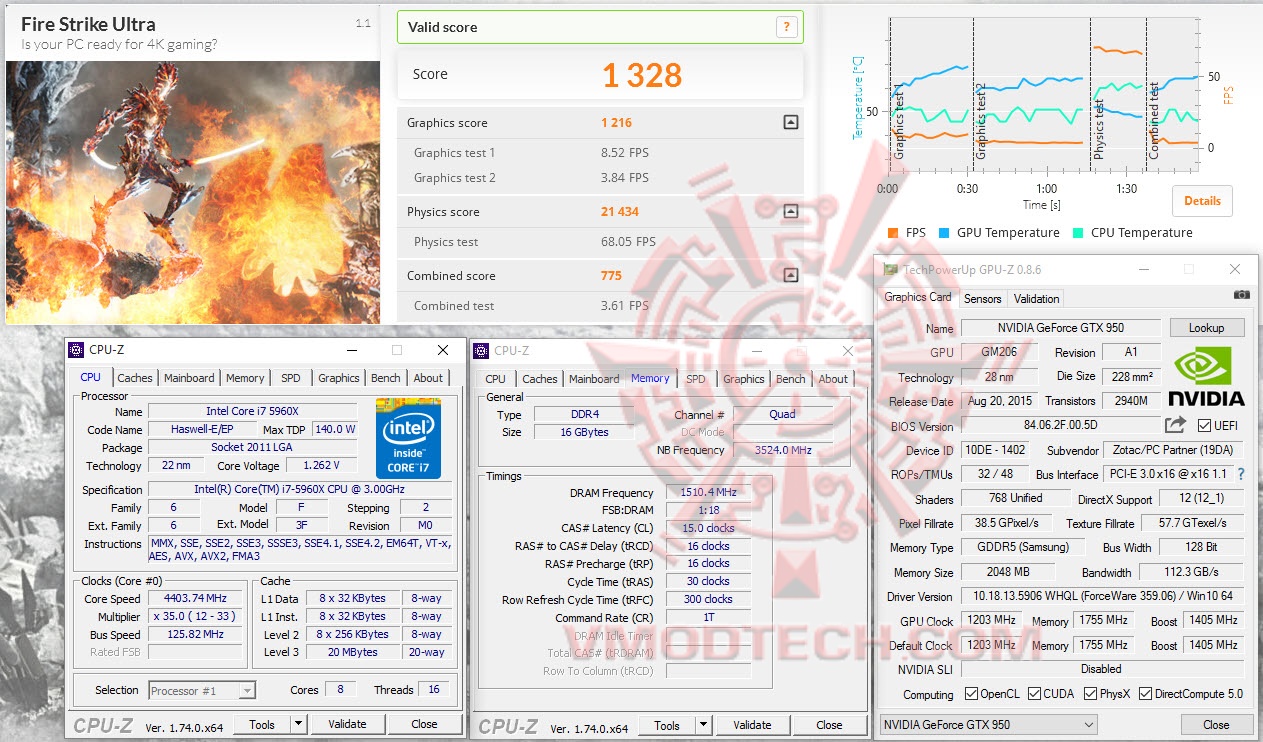Viewport: 1263px width, 742px height.
Task: Click the orange FPS legend swatch
Action: [892, 233]
